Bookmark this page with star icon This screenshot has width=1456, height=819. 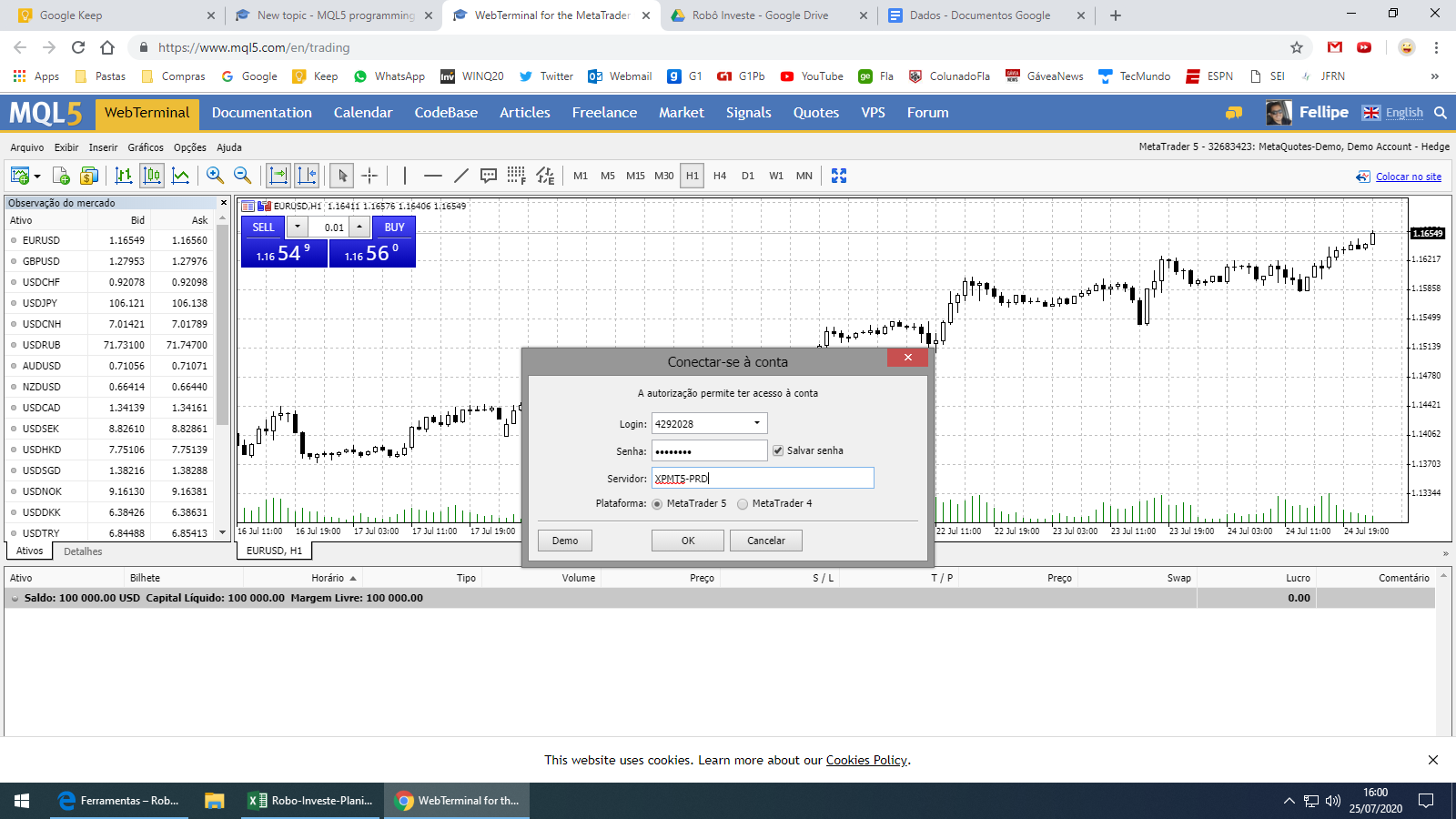point(1297,47)
